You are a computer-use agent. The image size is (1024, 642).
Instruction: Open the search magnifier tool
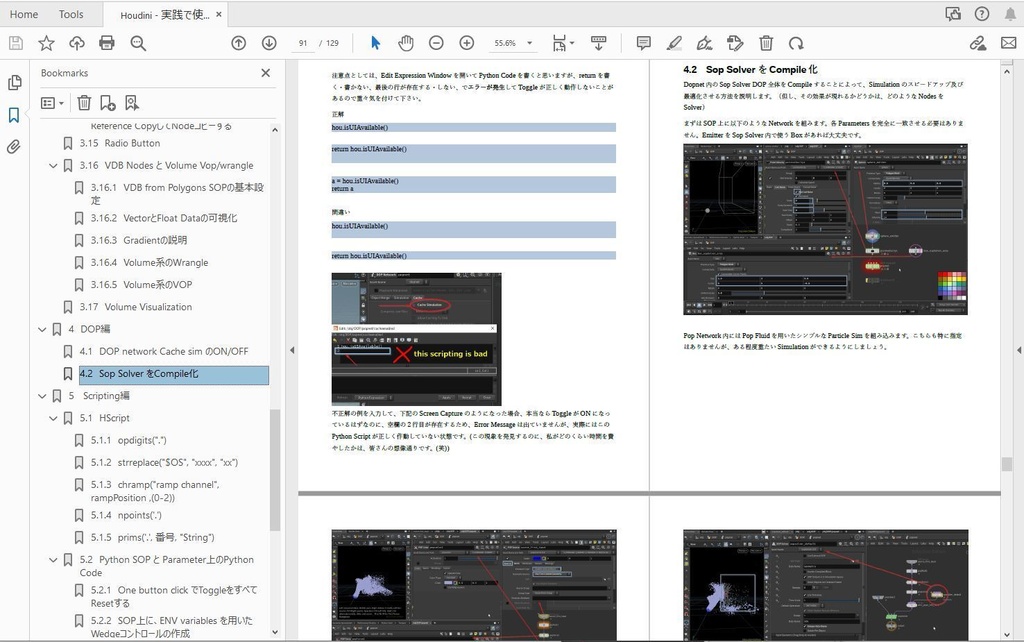[x=137, y=42]
